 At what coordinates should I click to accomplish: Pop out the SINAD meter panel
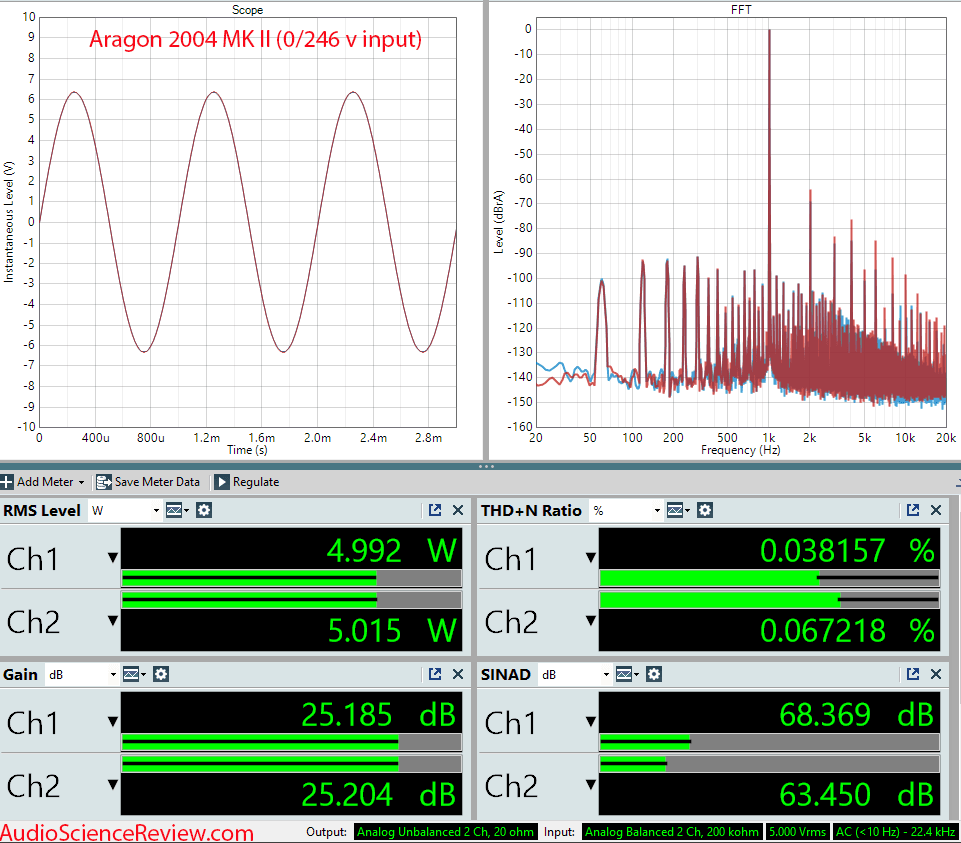[x=913, y=674]
